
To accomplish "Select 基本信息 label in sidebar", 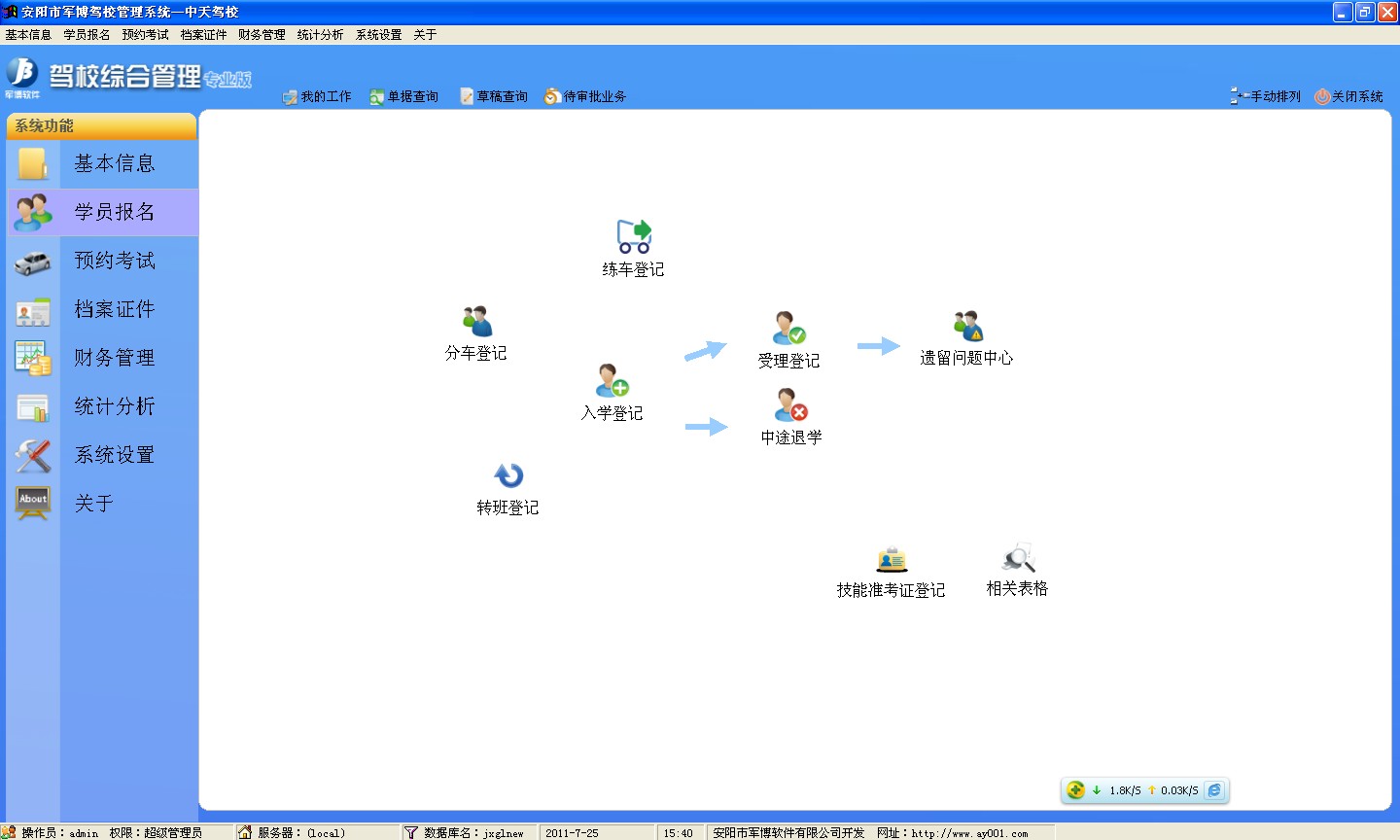I will [115, 163].
